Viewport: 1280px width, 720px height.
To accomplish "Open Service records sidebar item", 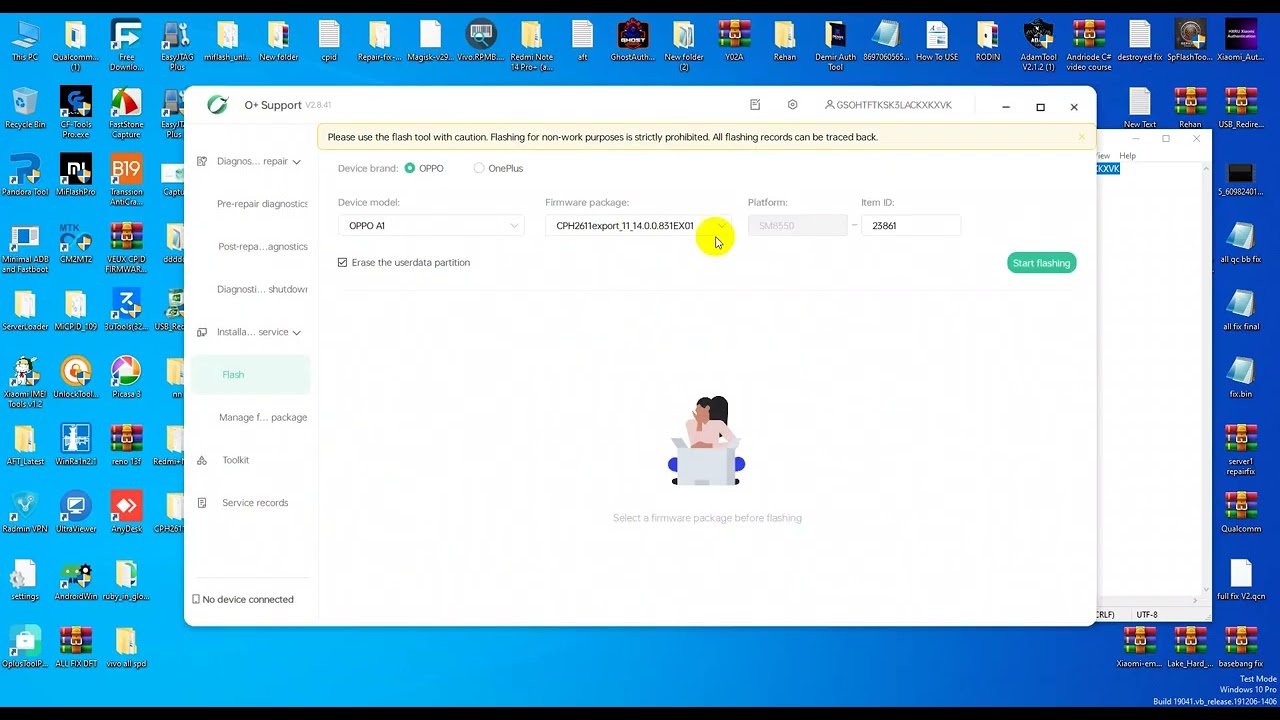I will point(255,503).
